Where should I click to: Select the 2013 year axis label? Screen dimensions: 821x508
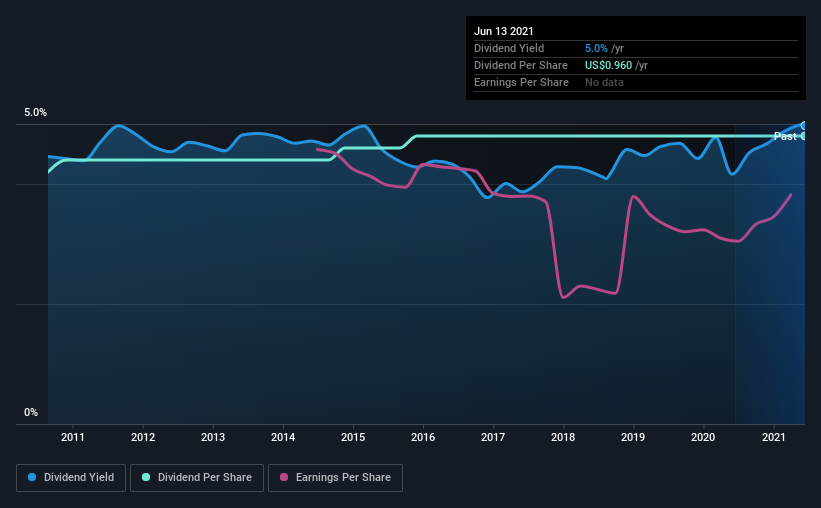point(213,437)
